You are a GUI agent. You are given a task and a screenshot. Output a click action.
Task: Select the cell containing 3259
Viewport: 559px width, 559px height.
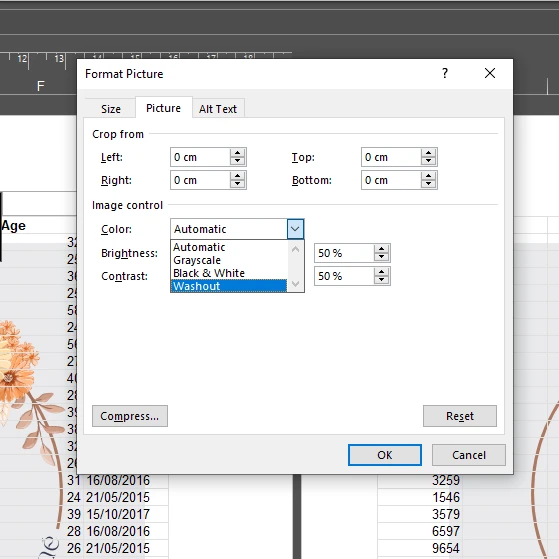(x=420, y=481)
